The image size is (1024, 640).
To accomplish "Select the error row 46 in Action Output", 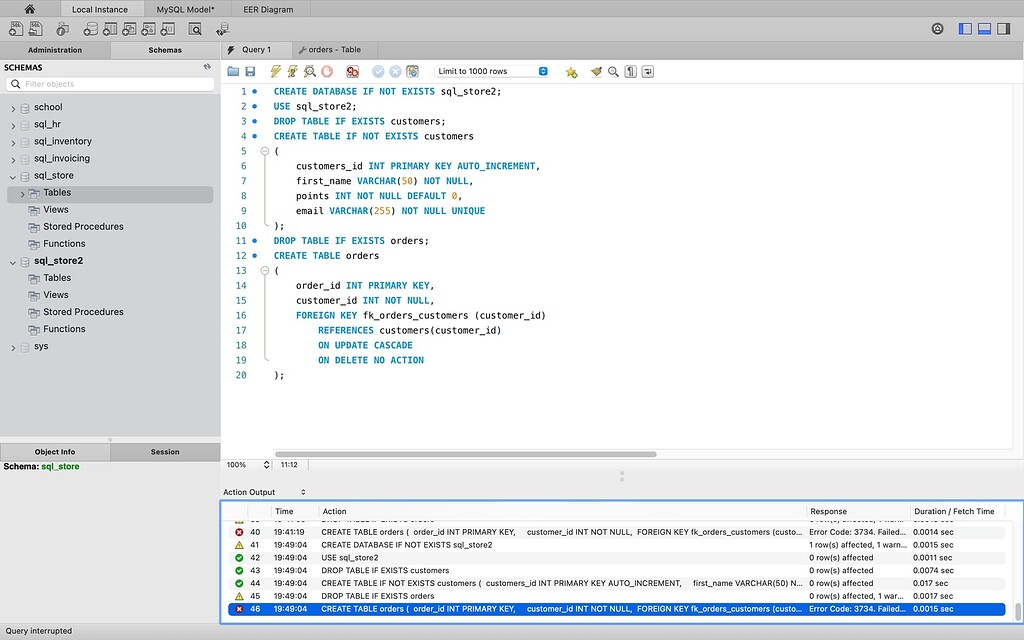I will [500, 608].
